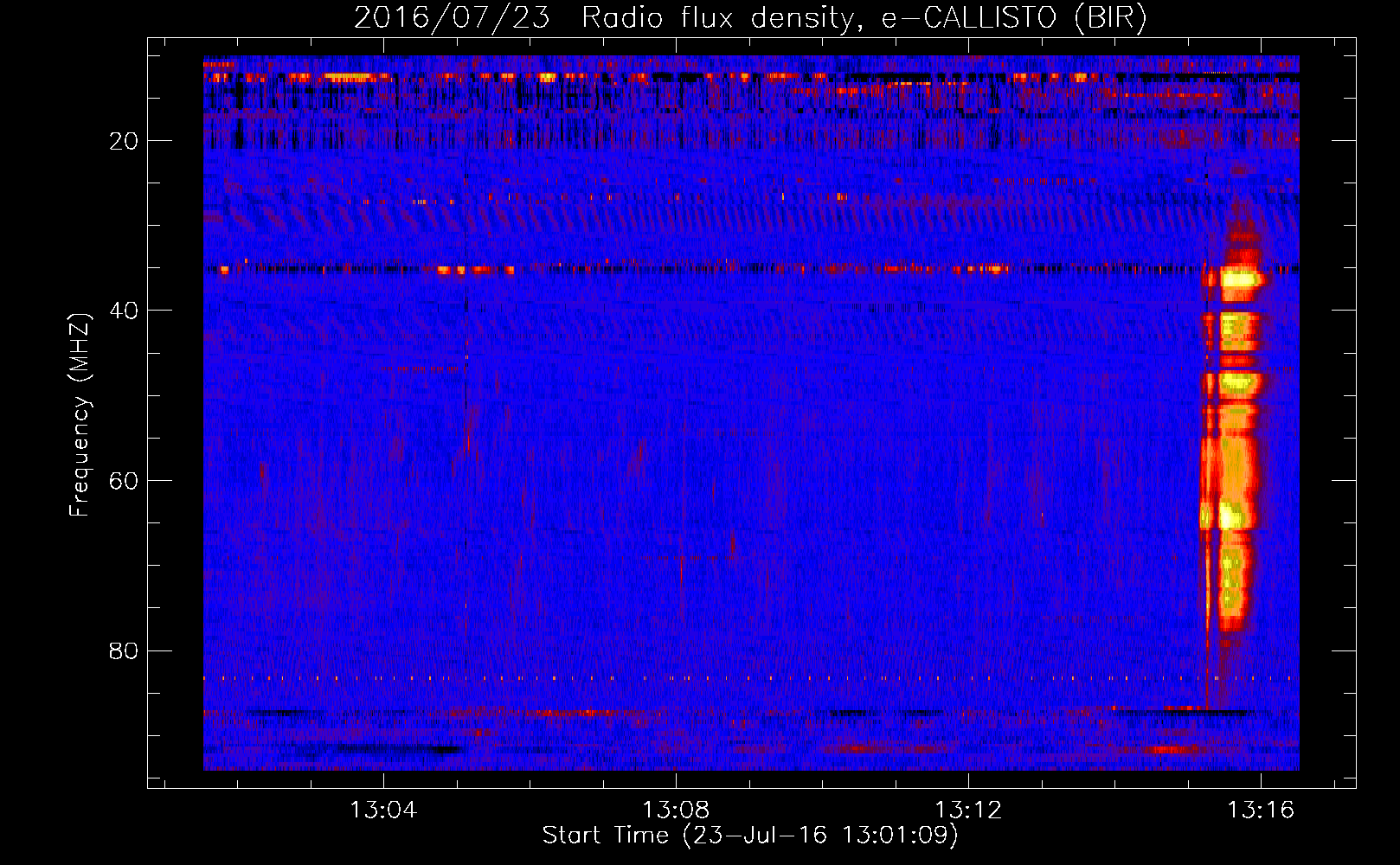Viewport: 1400px width, 865px height.
Task: Click the 13:16 time tick label
Action: tap(1261, 810)
